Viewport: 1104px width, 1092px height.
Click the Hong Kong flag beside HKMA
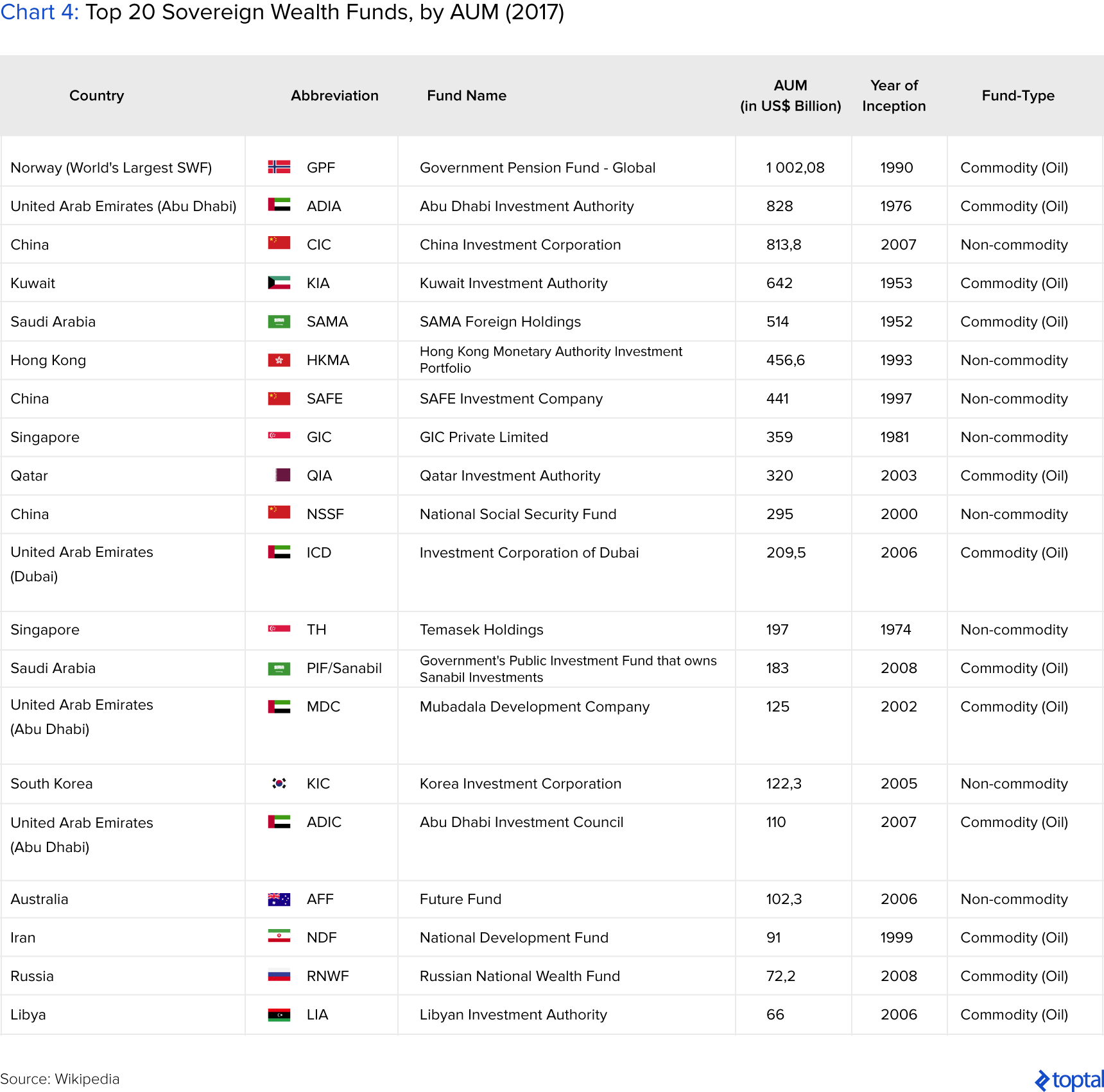click(279, 360)
